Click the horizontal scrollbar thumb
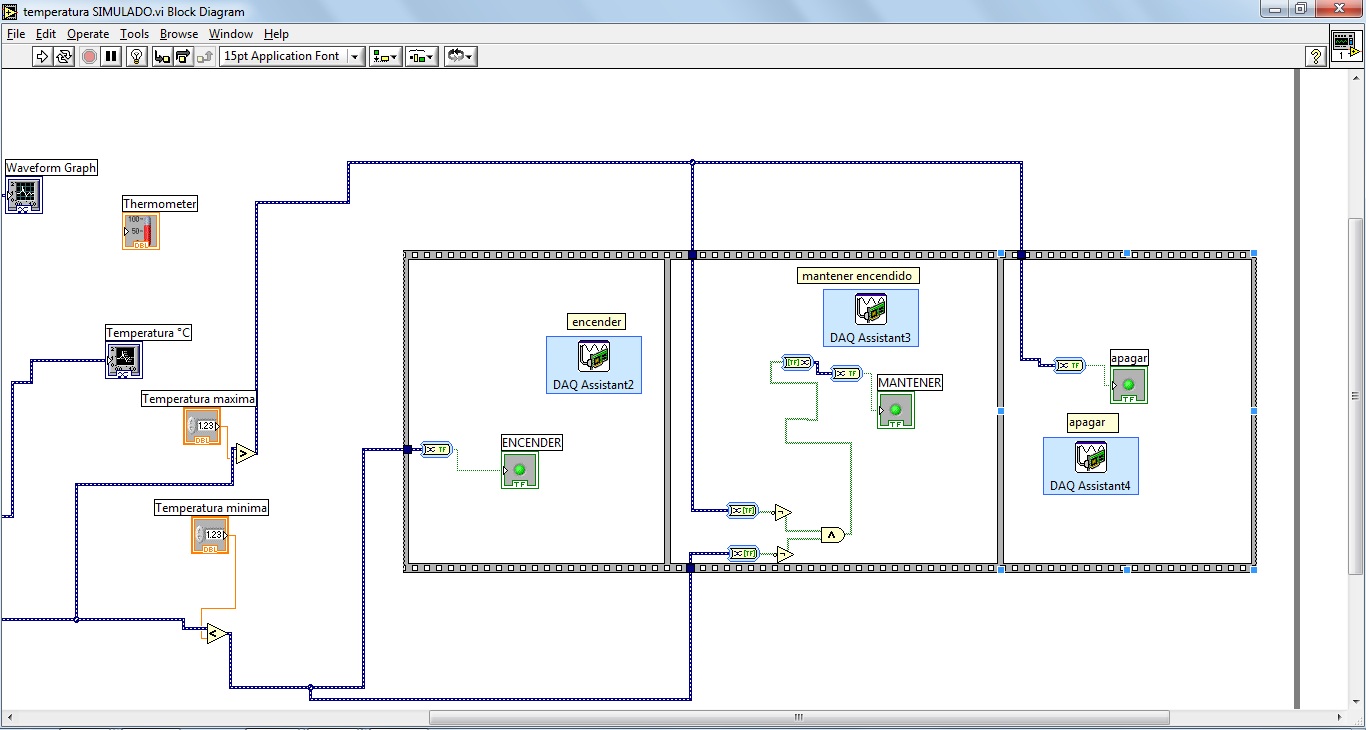 (x=799, y=717)
